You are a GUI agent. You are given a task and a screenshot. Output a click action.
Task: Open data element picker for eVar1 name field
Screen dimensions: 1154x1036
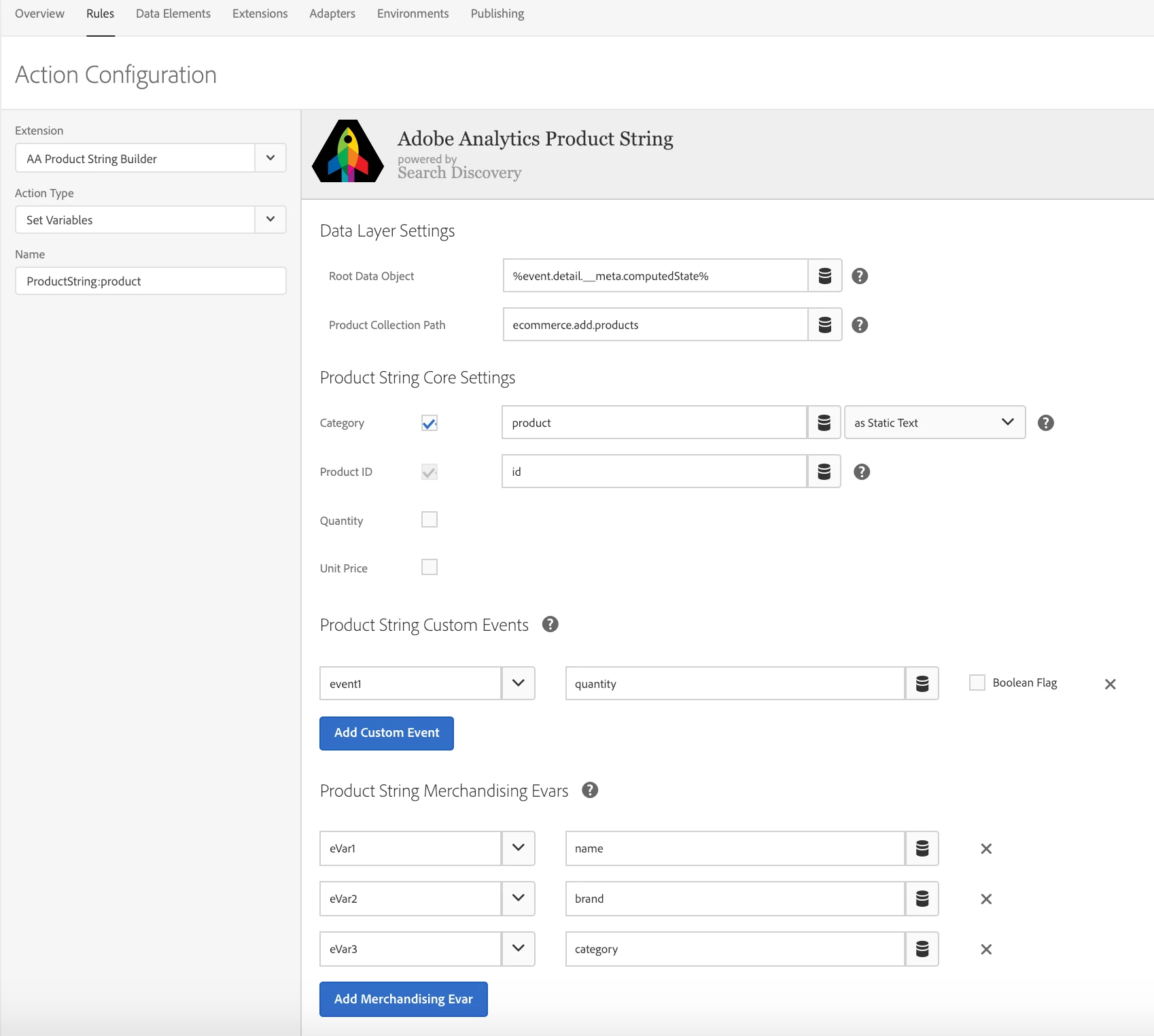tap(922, 848)
